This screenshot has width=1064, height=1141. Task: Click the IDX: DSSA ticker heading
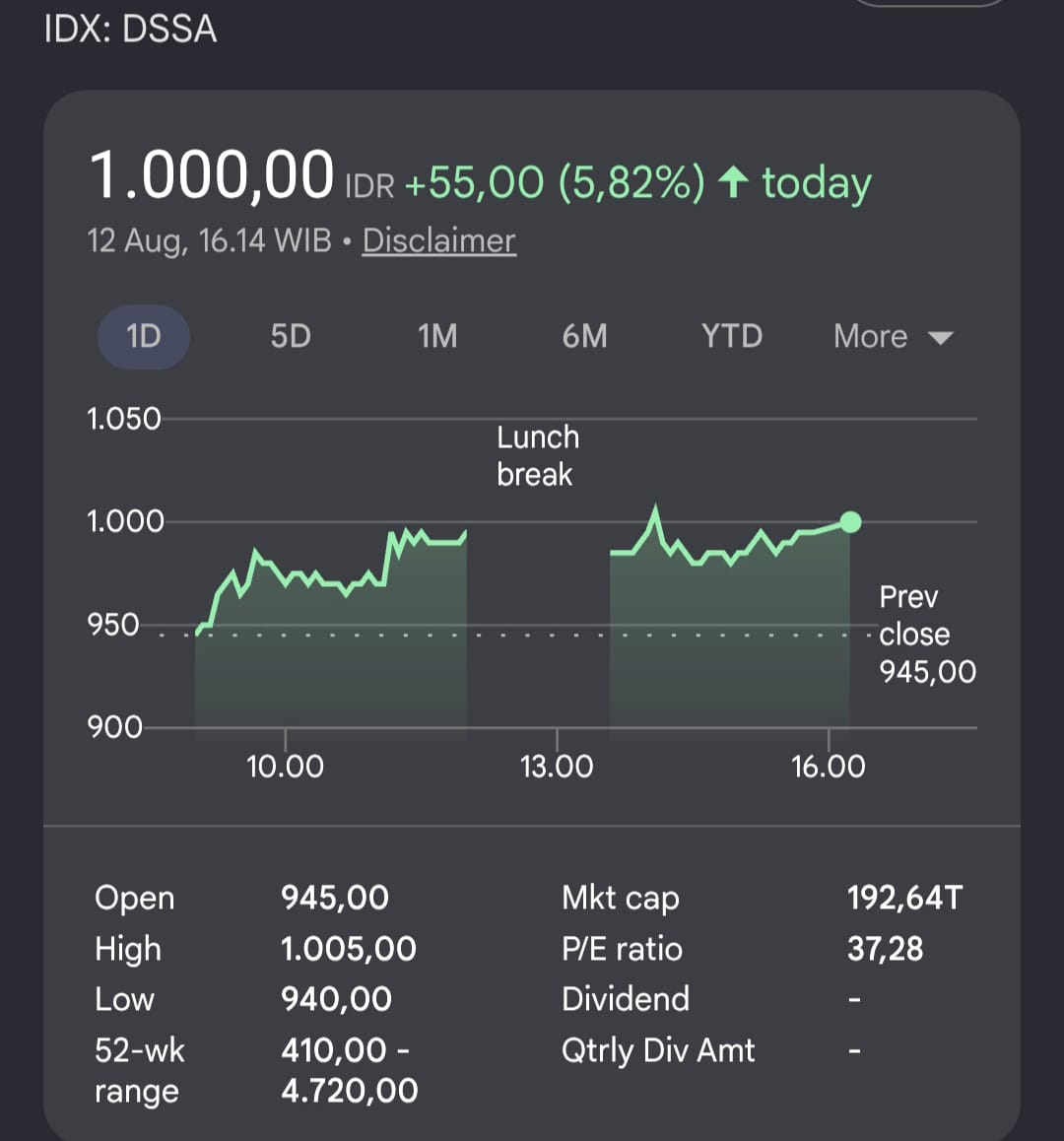(130, 30)
